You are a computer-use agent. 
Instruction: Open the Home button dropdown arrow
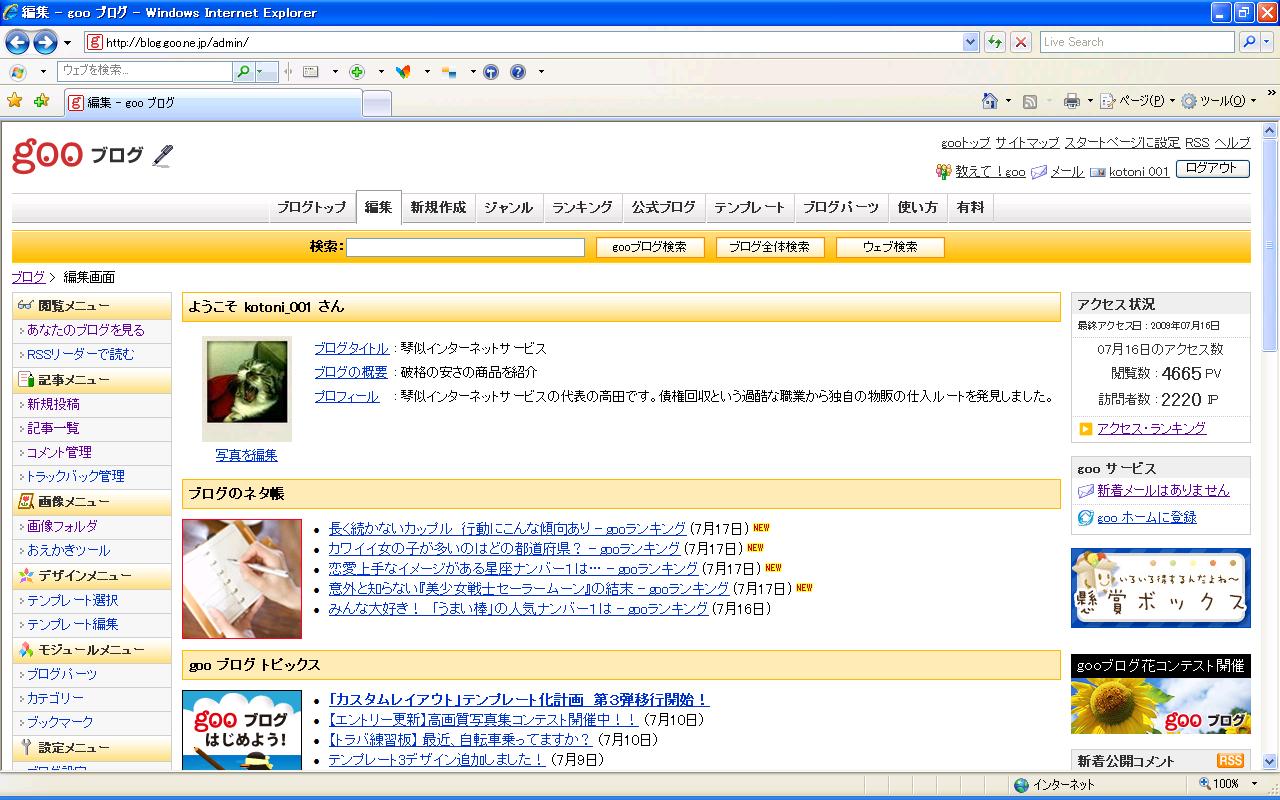(x=1008, y=101)
